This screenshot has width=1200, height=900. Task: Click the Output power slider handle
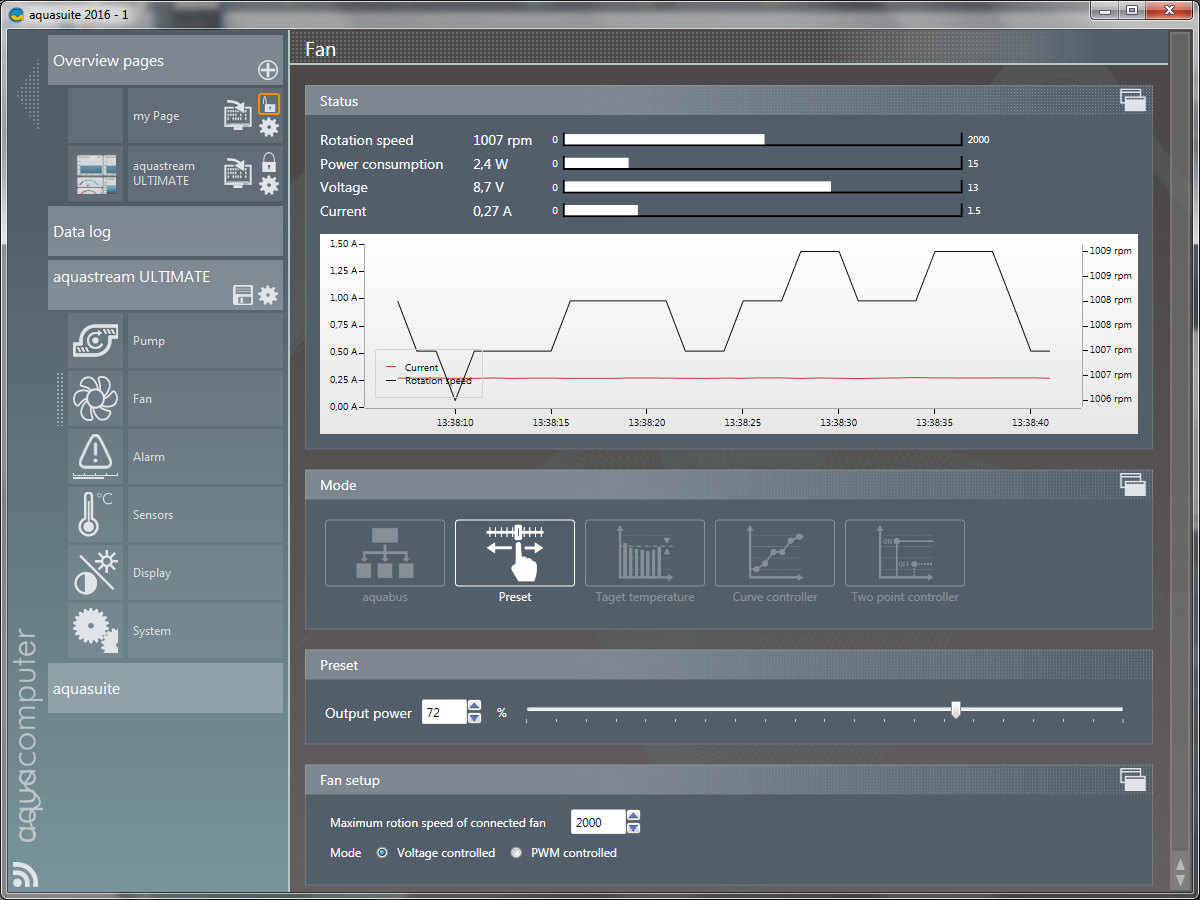pos(956,710)
